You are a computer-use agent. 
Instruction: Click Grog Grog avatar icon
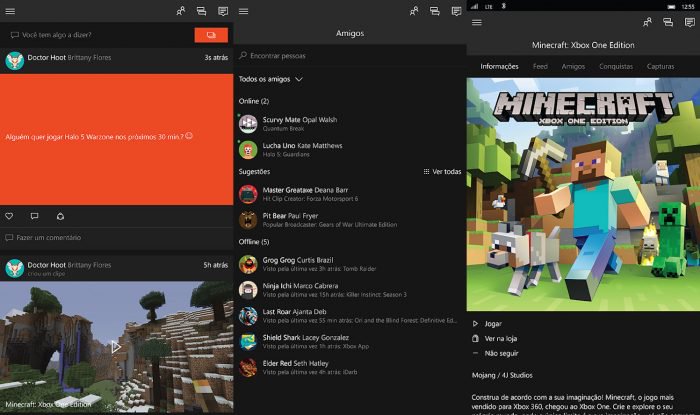coord(248,264)
